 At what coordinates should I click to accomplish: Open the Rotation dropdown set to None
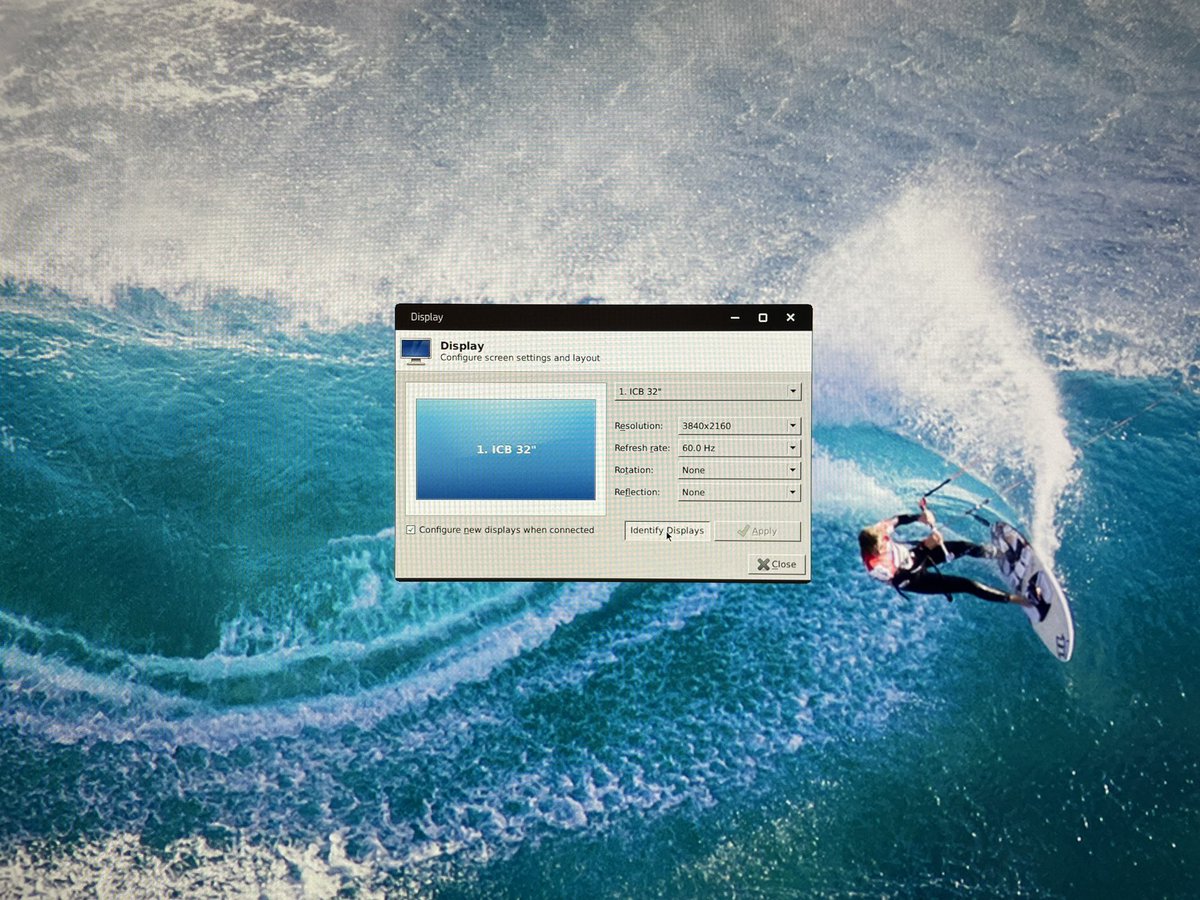coord(739,470)
